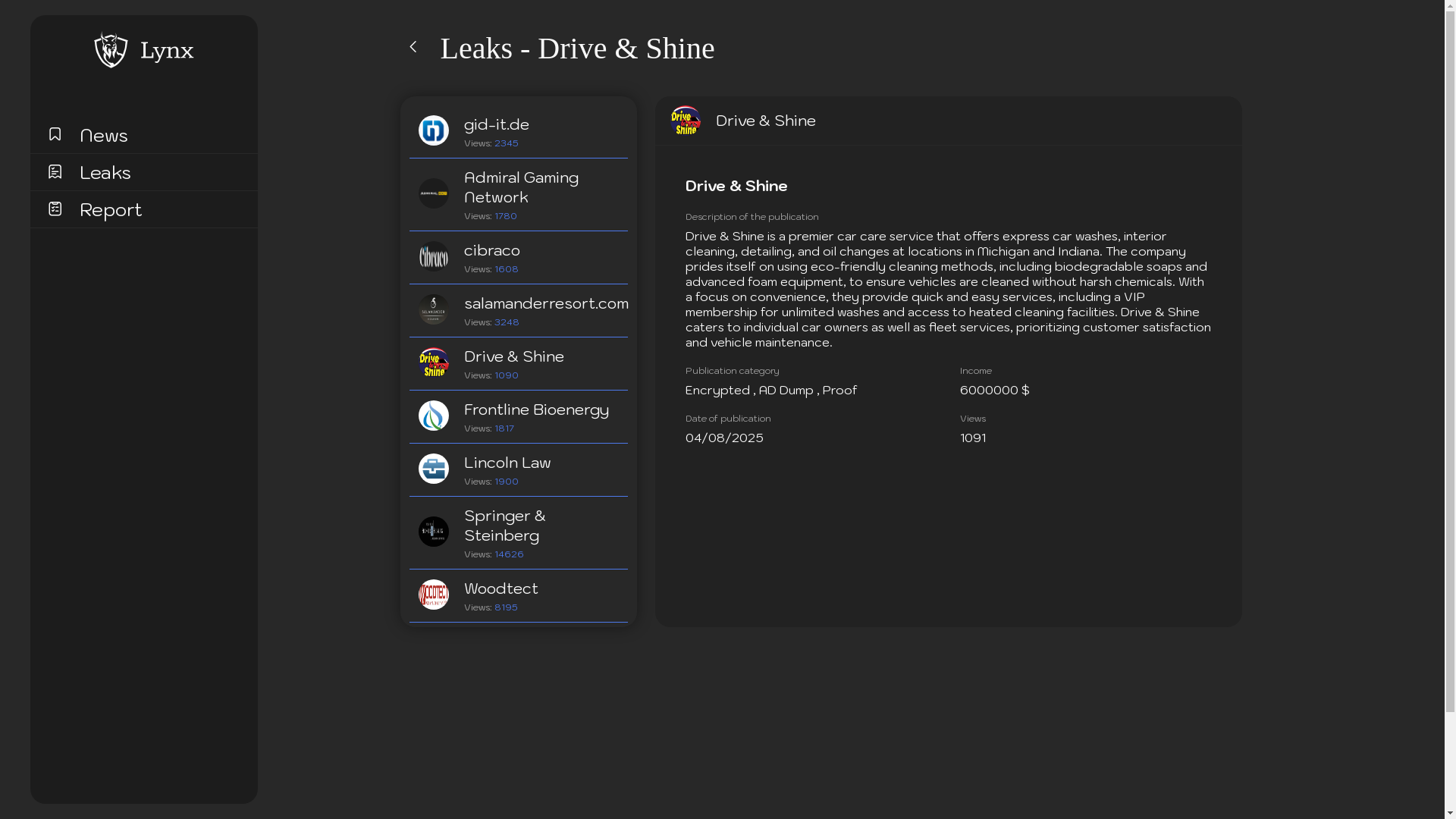Click the Woodtect red logo icon
Screen dimensions: 1456x819
[434, 595]
